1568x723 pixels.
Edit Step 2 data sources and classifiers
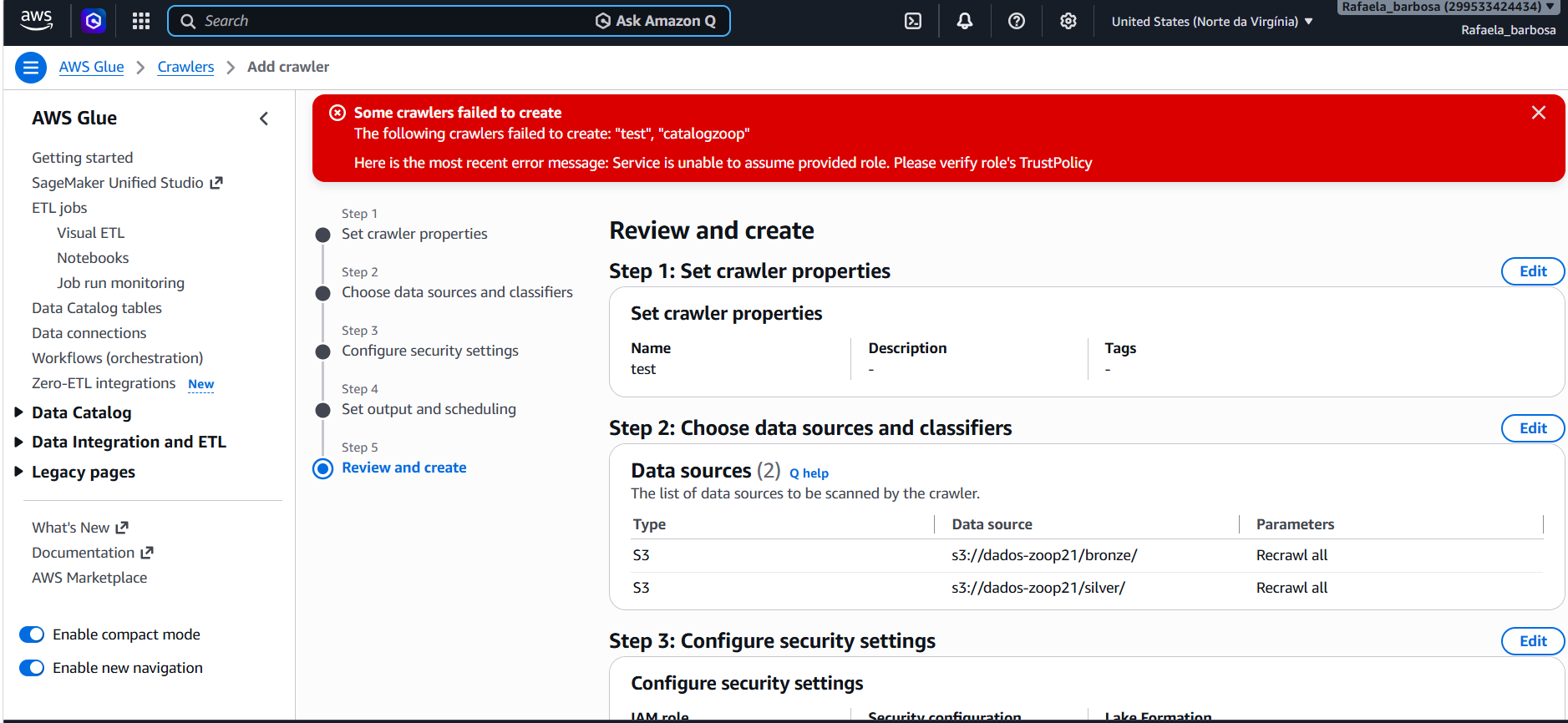[1533, 428]
